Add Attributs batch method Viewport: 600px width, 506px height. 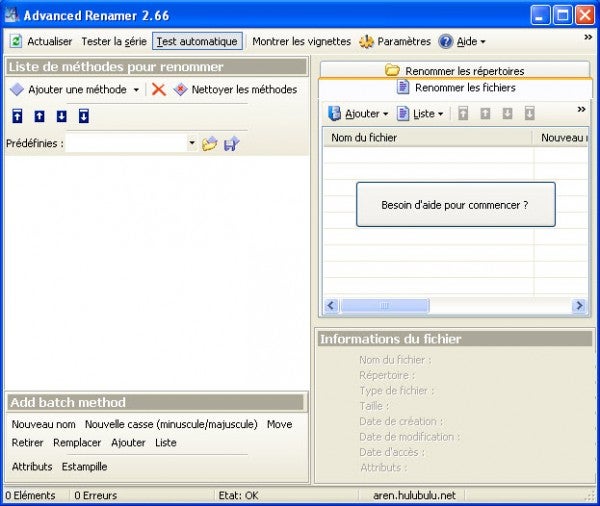pos(32,467)
